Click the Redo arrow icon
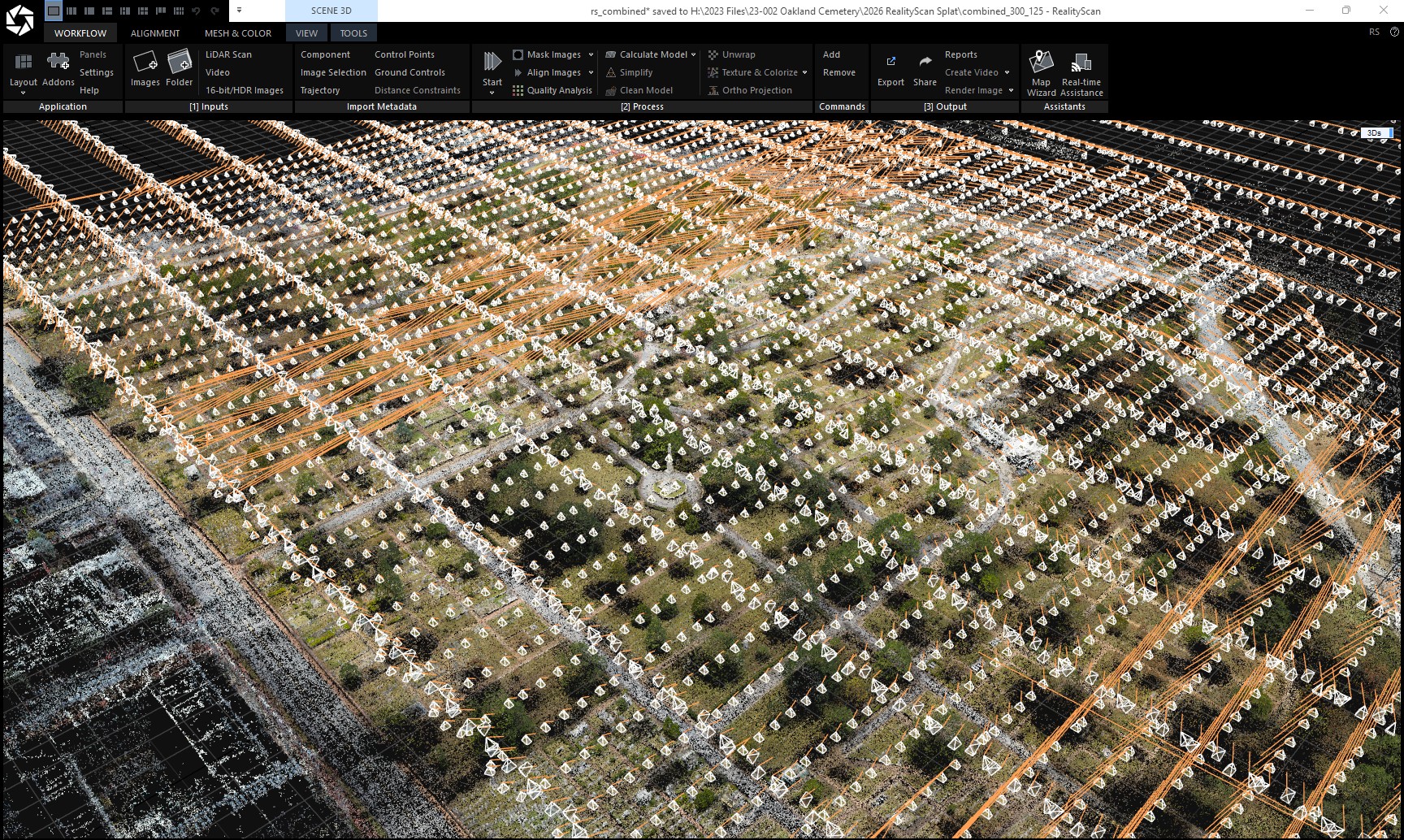This screenshot has width=1404, height=840. click(214, 11)
